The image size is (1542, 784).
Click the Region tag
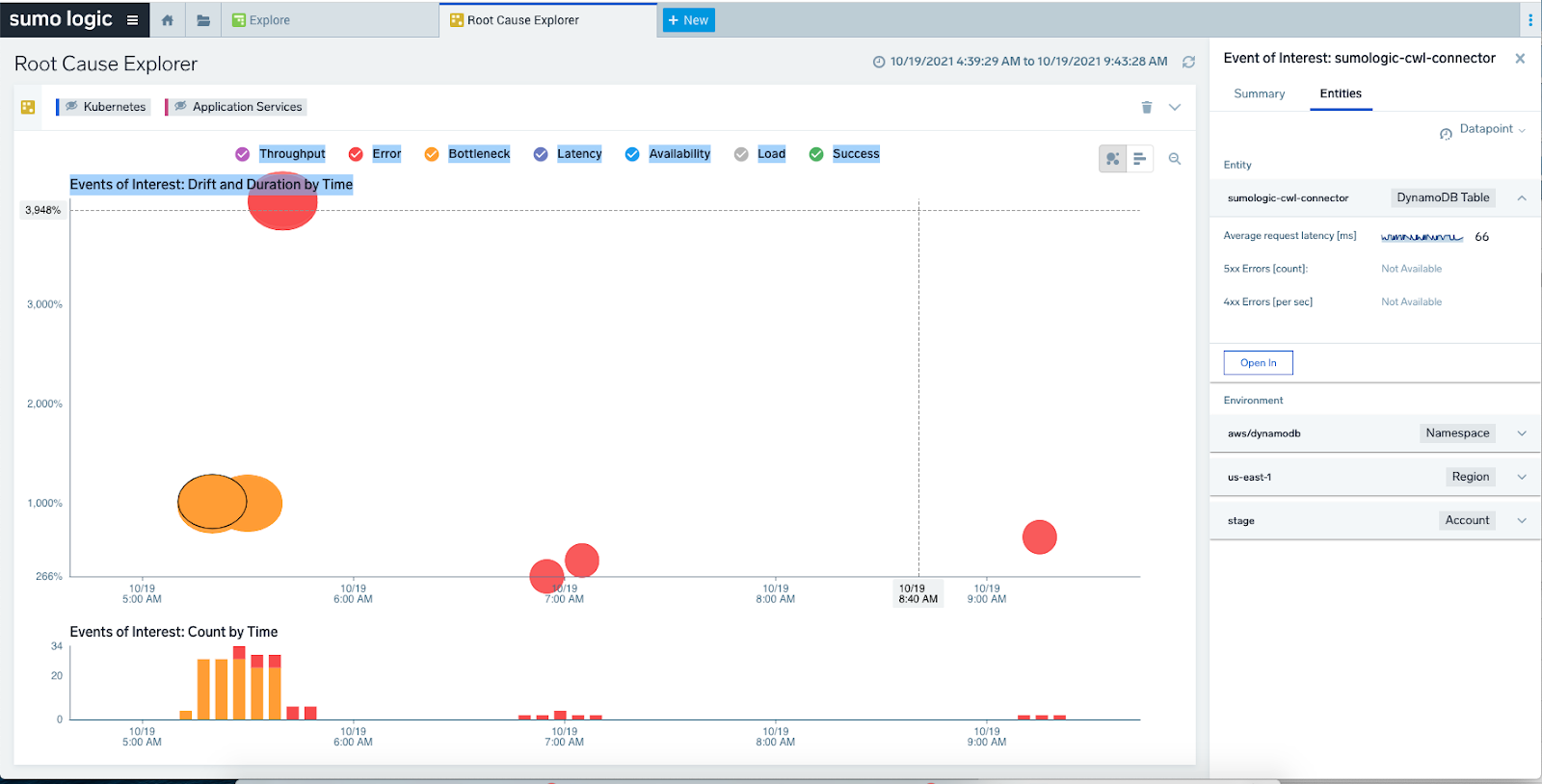tap(1471, 477)
